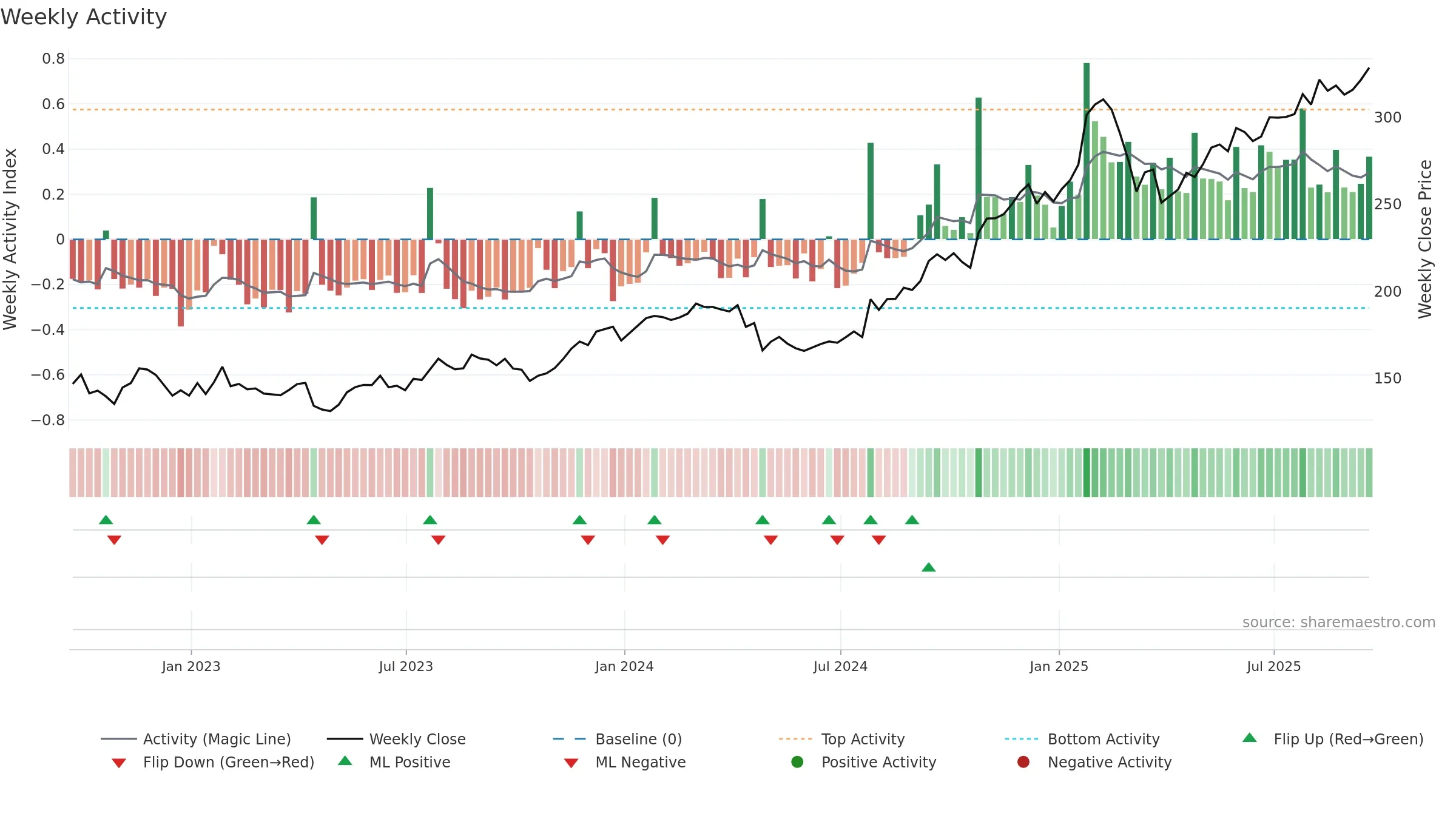Click the Flip Down legend red triangle icon
This screenshot has width=1456, height=819.
(119, 763)
